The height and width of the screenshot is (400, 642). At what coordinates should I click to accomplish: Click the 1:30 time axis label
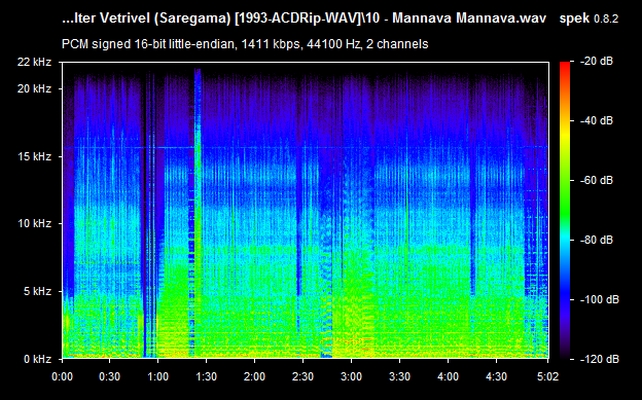[206, 376]
